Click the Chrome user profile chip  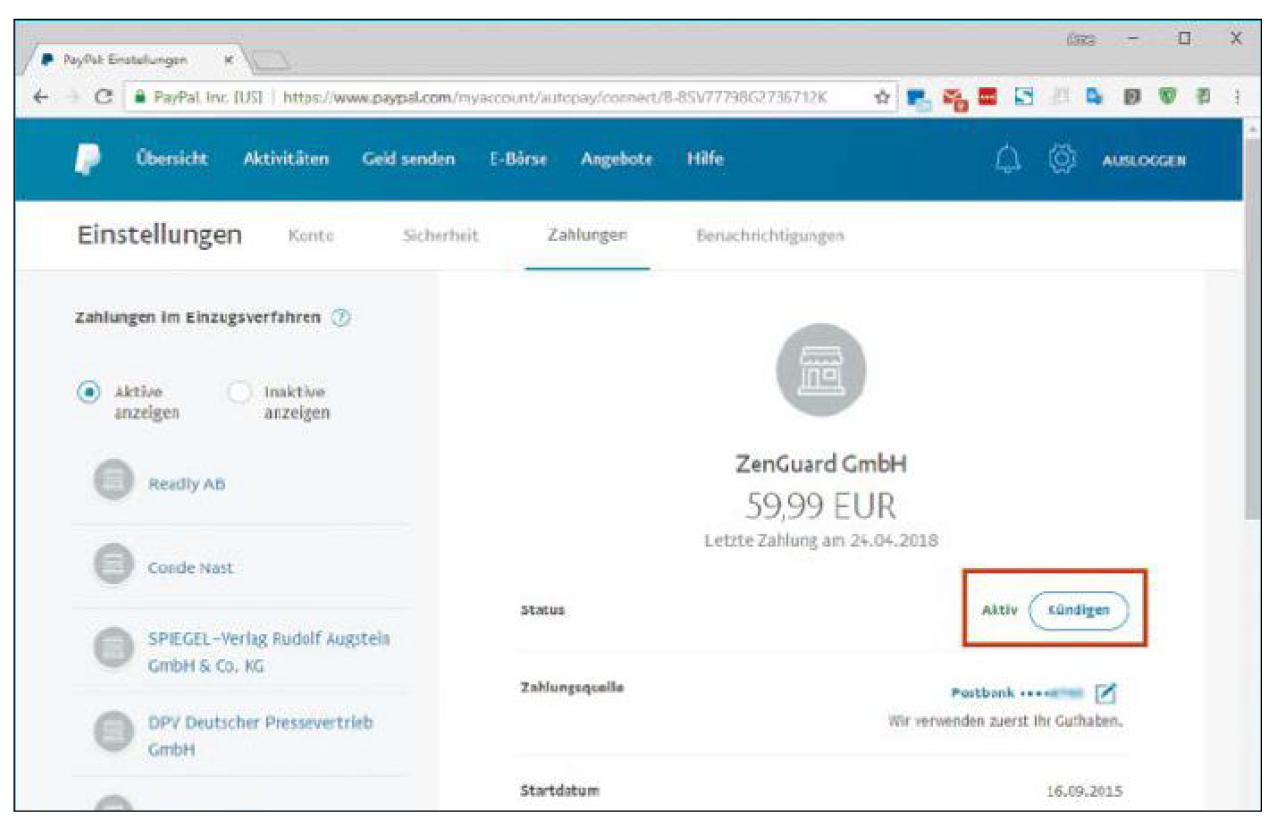tap(1081, 41)
